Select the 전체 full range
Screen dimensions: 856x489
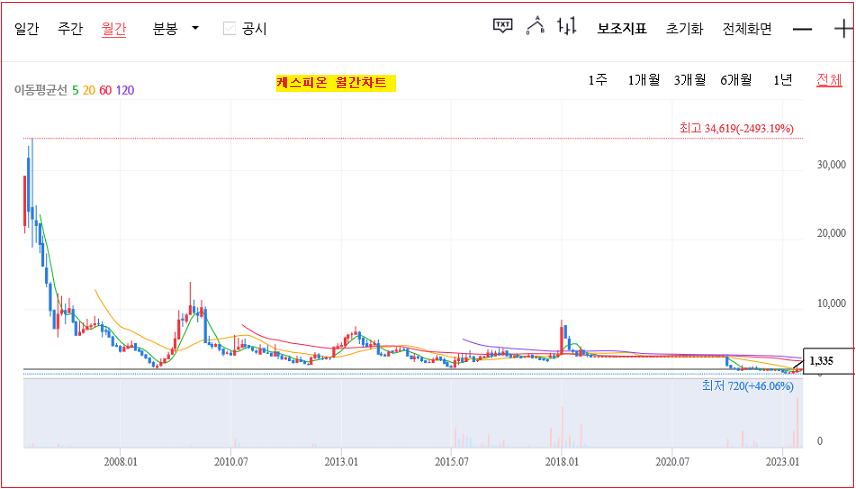pyautogui.click(x=829, y=81)
